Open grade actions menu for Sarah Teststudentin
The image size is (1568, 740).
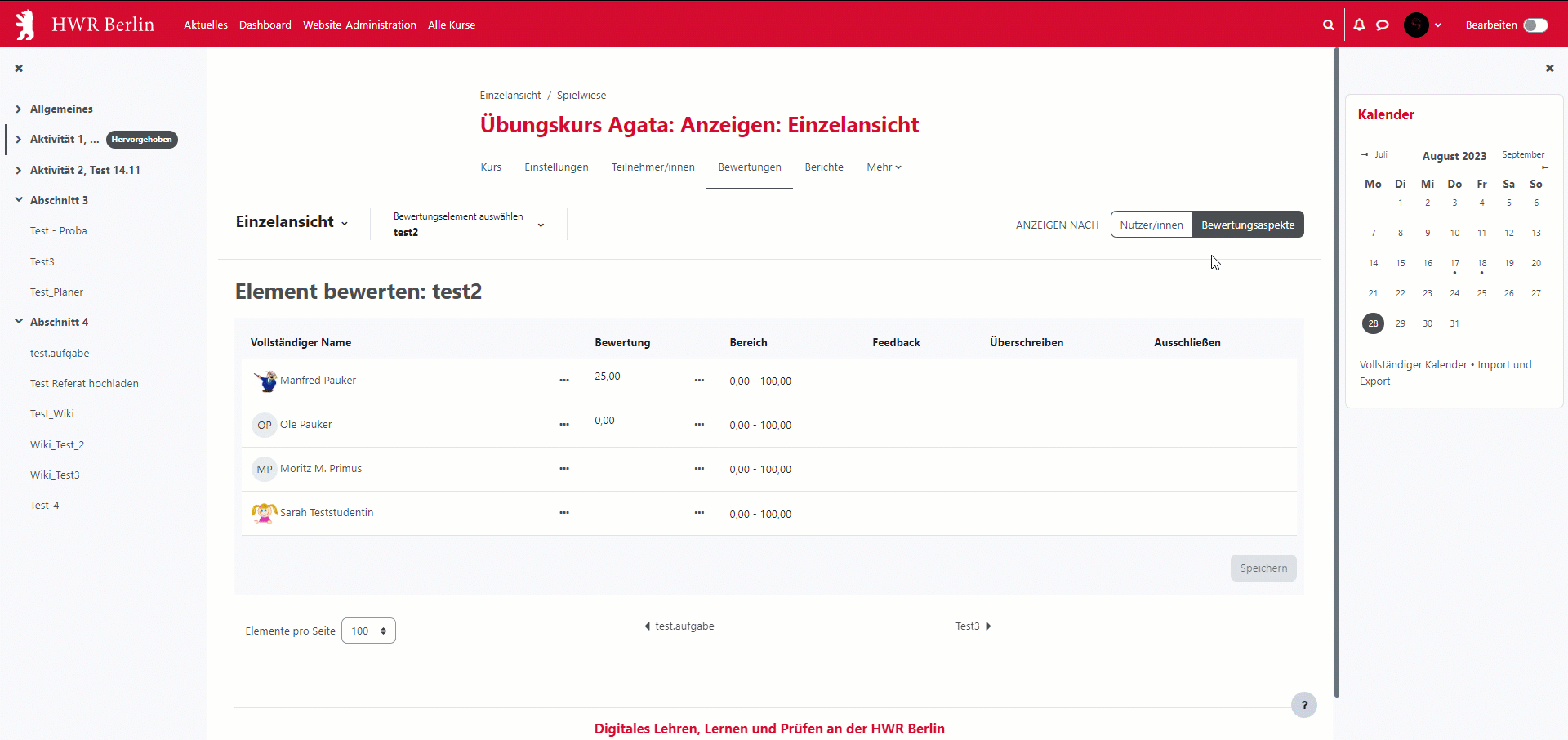pyautogui.click(x=699, y=513)
